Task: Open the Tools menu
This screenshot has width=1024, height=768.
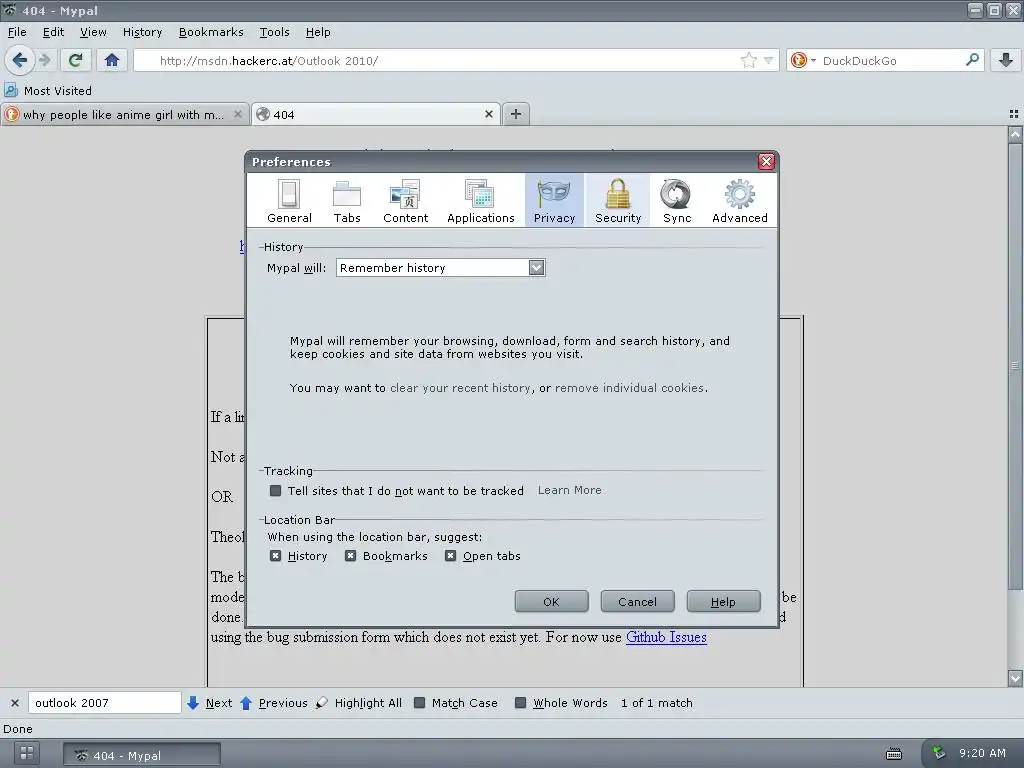Action: tap(274, 32)
